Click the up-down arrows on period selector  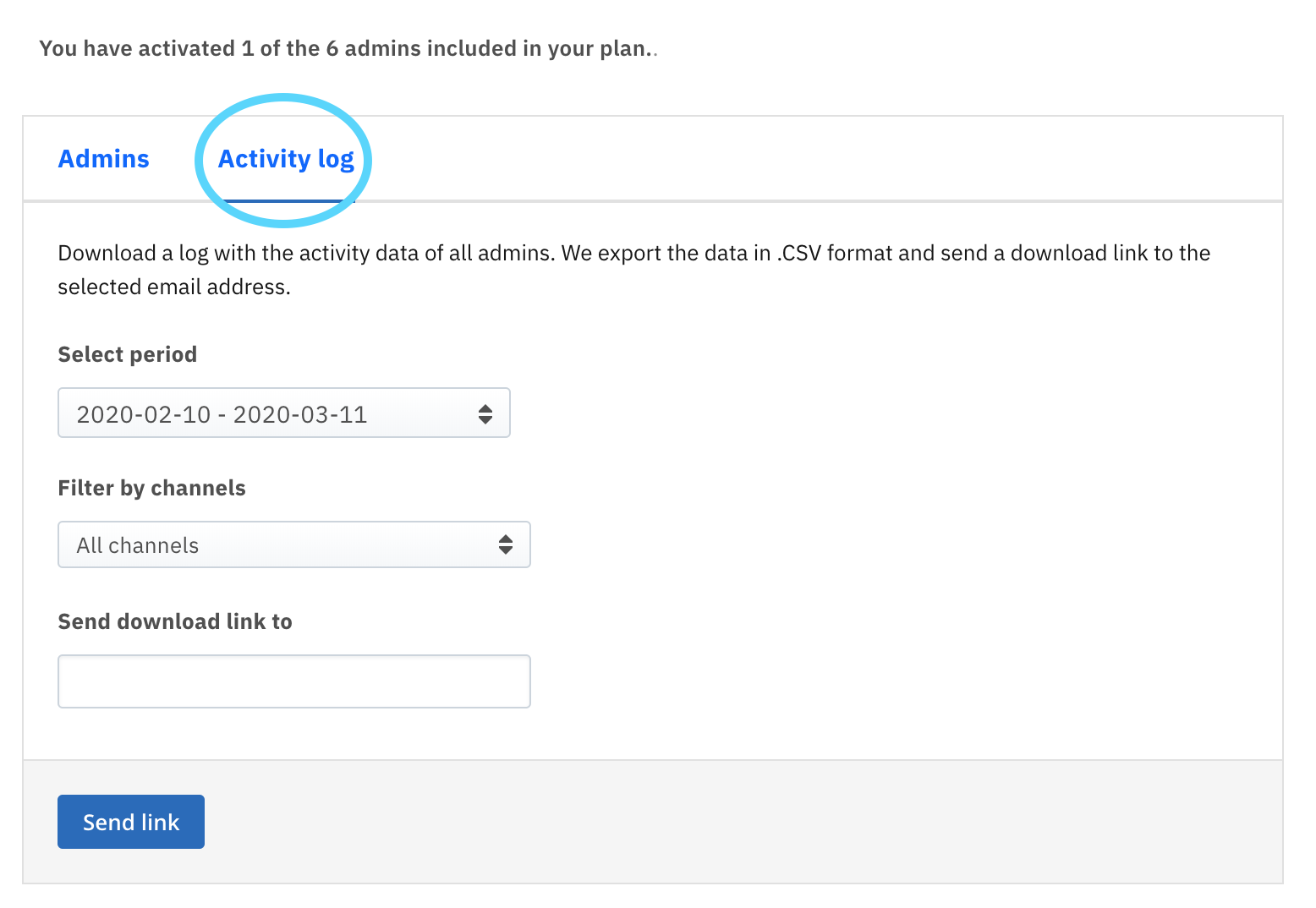pos(485,413)
